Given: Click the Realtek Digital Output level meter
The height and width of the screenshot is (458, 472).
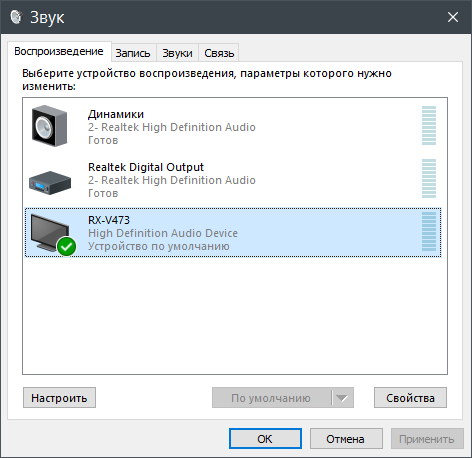Looking at the screenshot, I should coord(429,178).
